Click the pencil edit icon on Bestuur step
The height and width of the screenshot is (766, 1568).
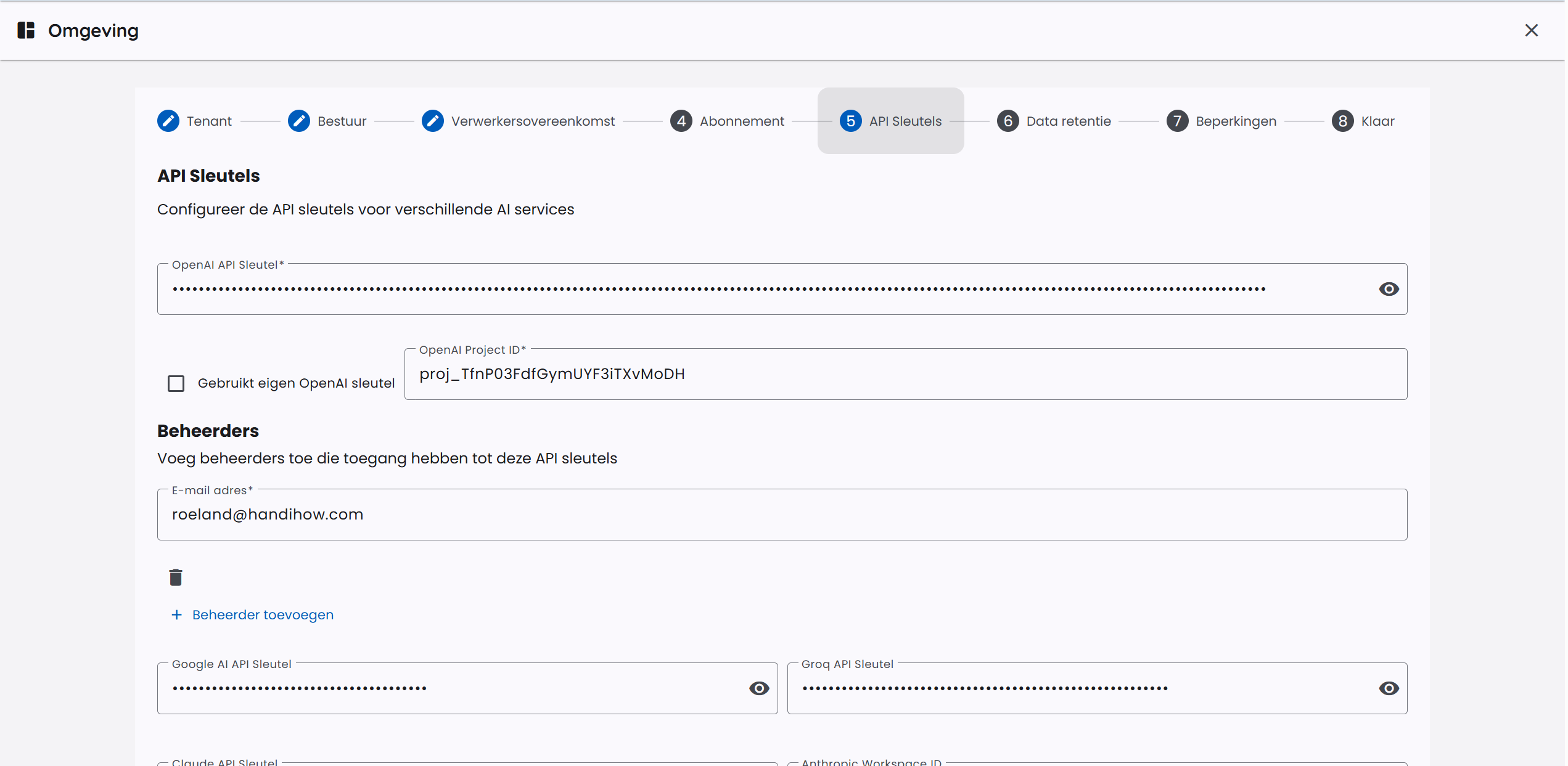pos(299,121)
